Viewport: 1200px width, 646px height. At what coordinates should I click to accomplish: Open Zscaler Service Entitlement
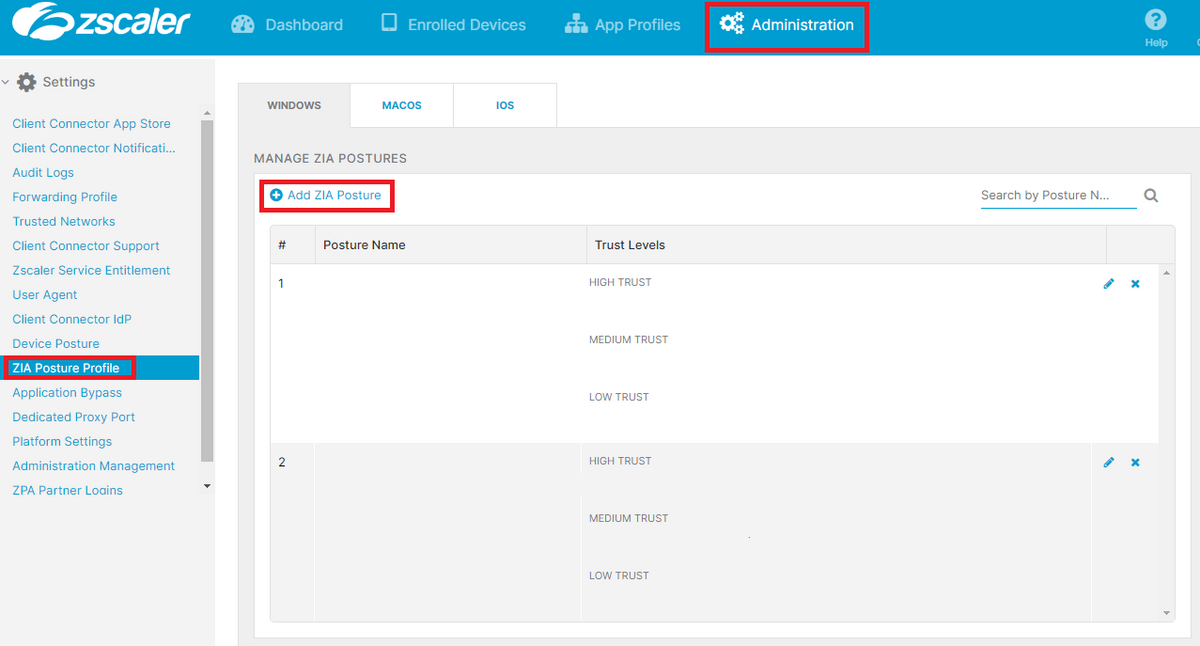point(91,271)
